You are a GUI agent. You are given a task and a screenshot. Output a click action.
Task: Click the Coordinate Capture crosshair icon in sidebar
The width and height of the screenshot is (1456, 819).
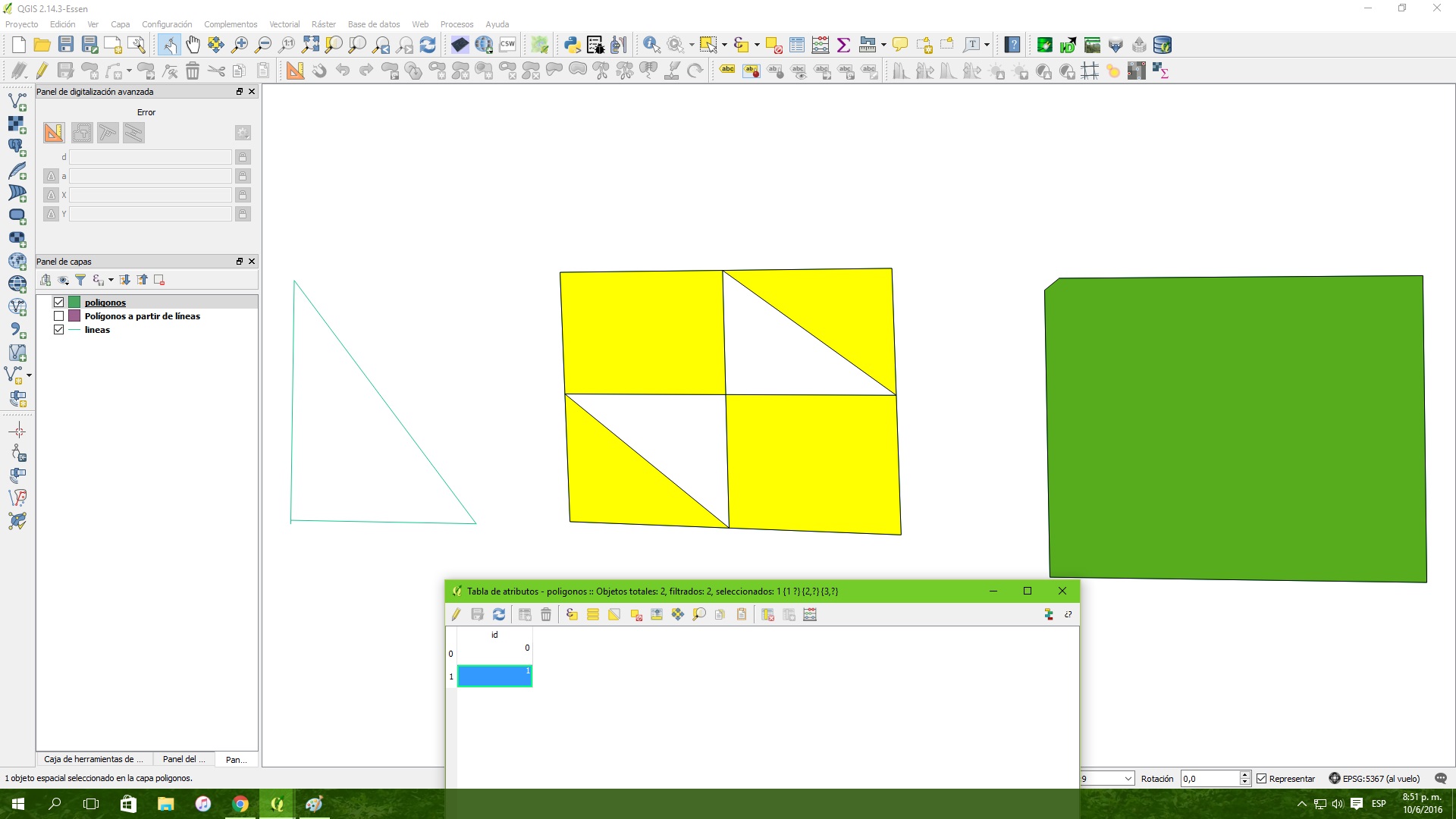(17, 431)
